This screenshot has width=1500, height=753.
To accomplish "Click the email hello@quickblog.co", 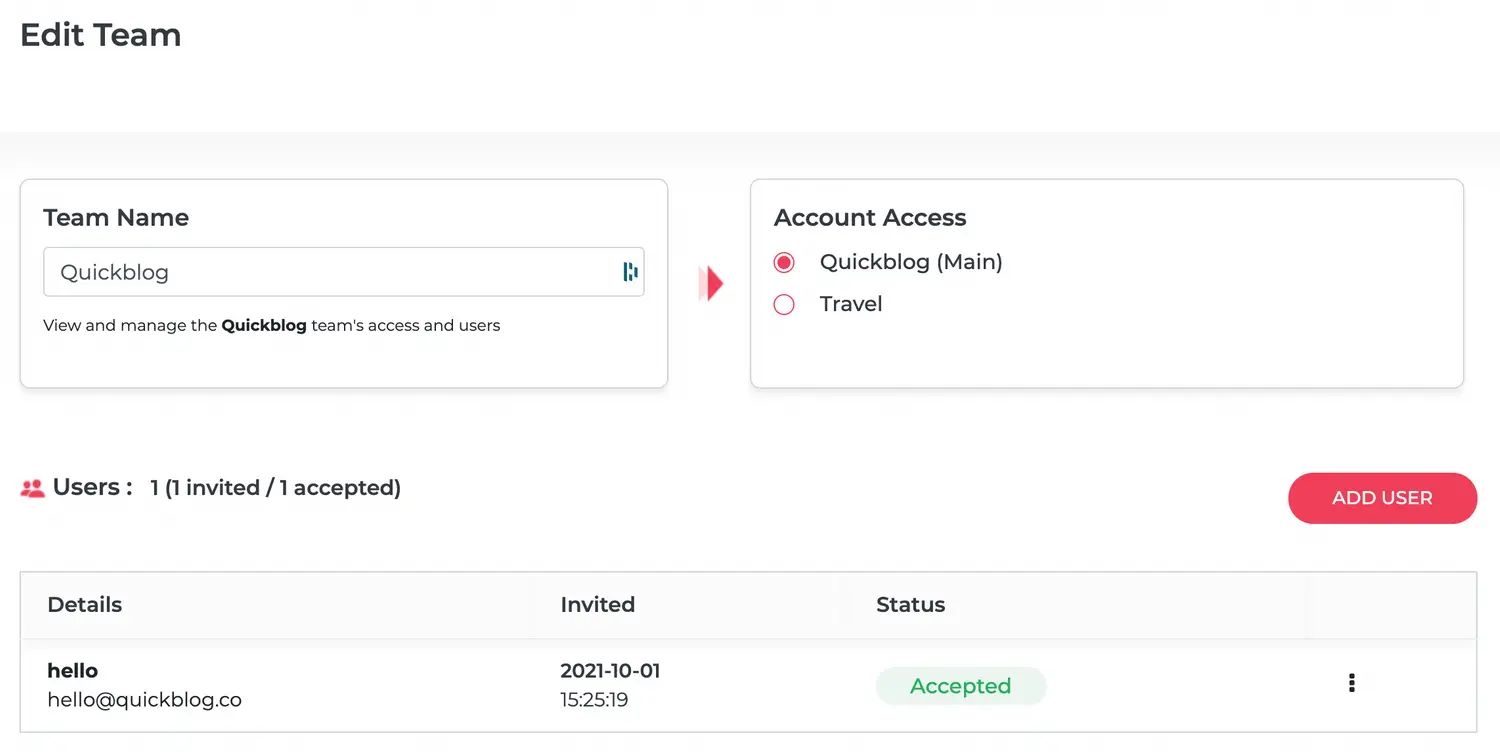I will [x=144, y=700].
